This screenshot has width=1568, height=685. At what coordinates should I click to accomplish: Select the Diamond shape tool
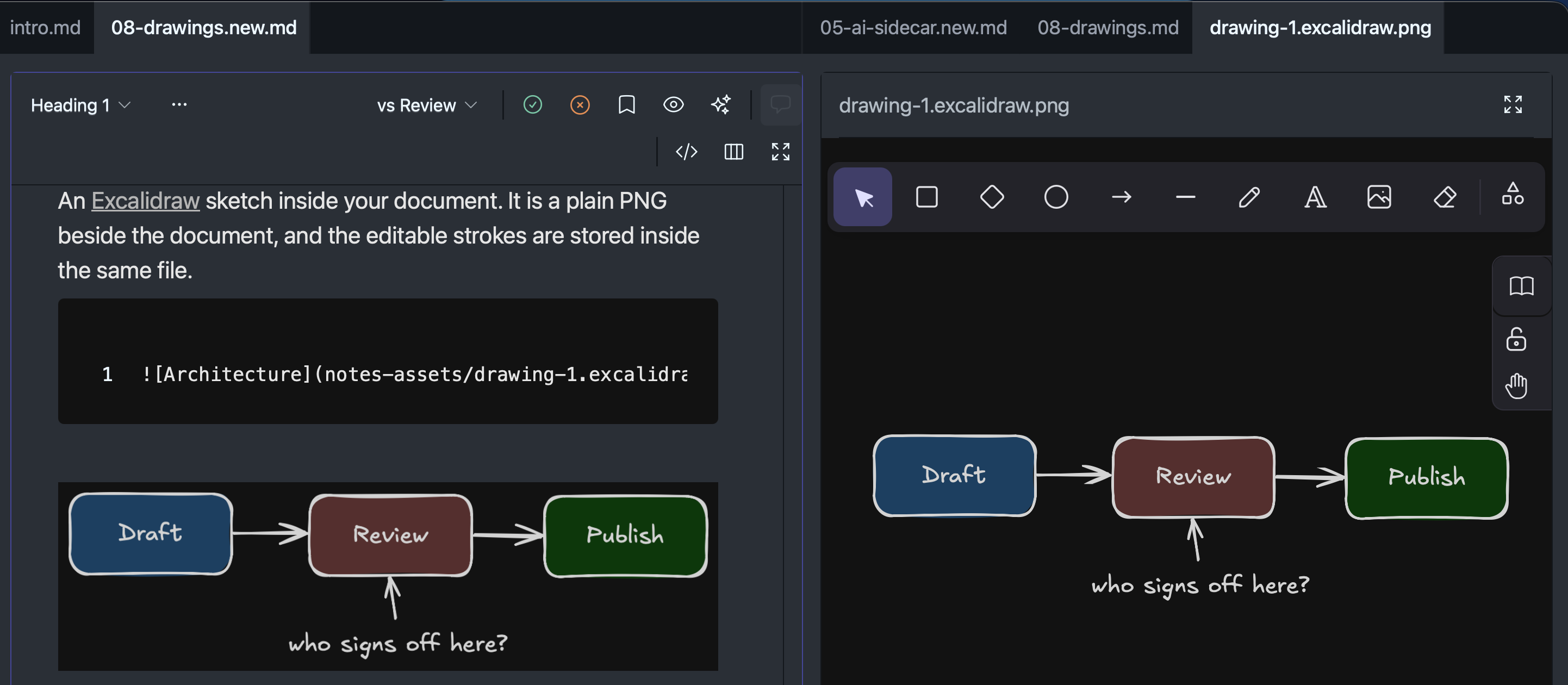(992, 197)
